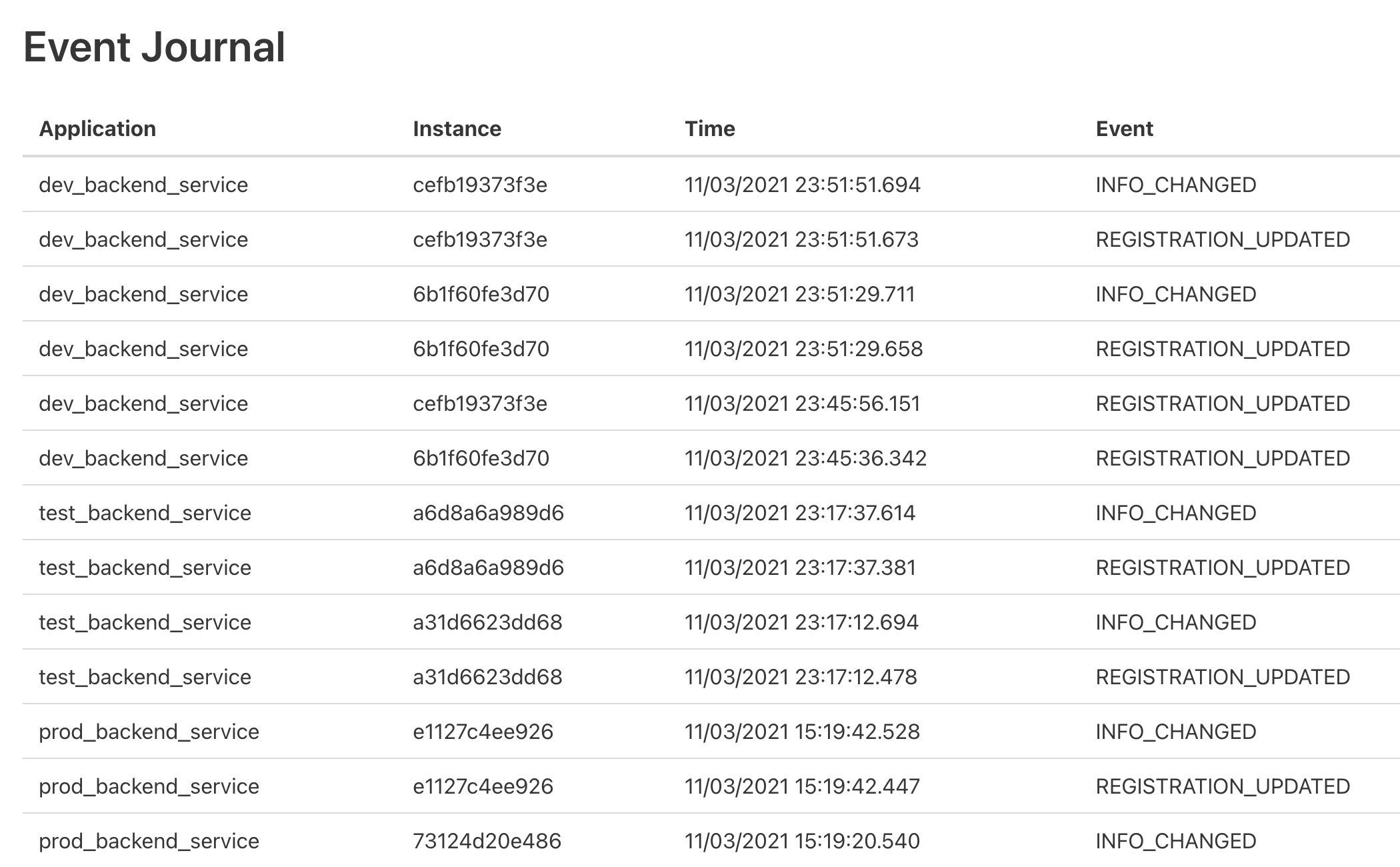Click prod_backend_service entry at 15:19:42.528

tap(149, 732)
